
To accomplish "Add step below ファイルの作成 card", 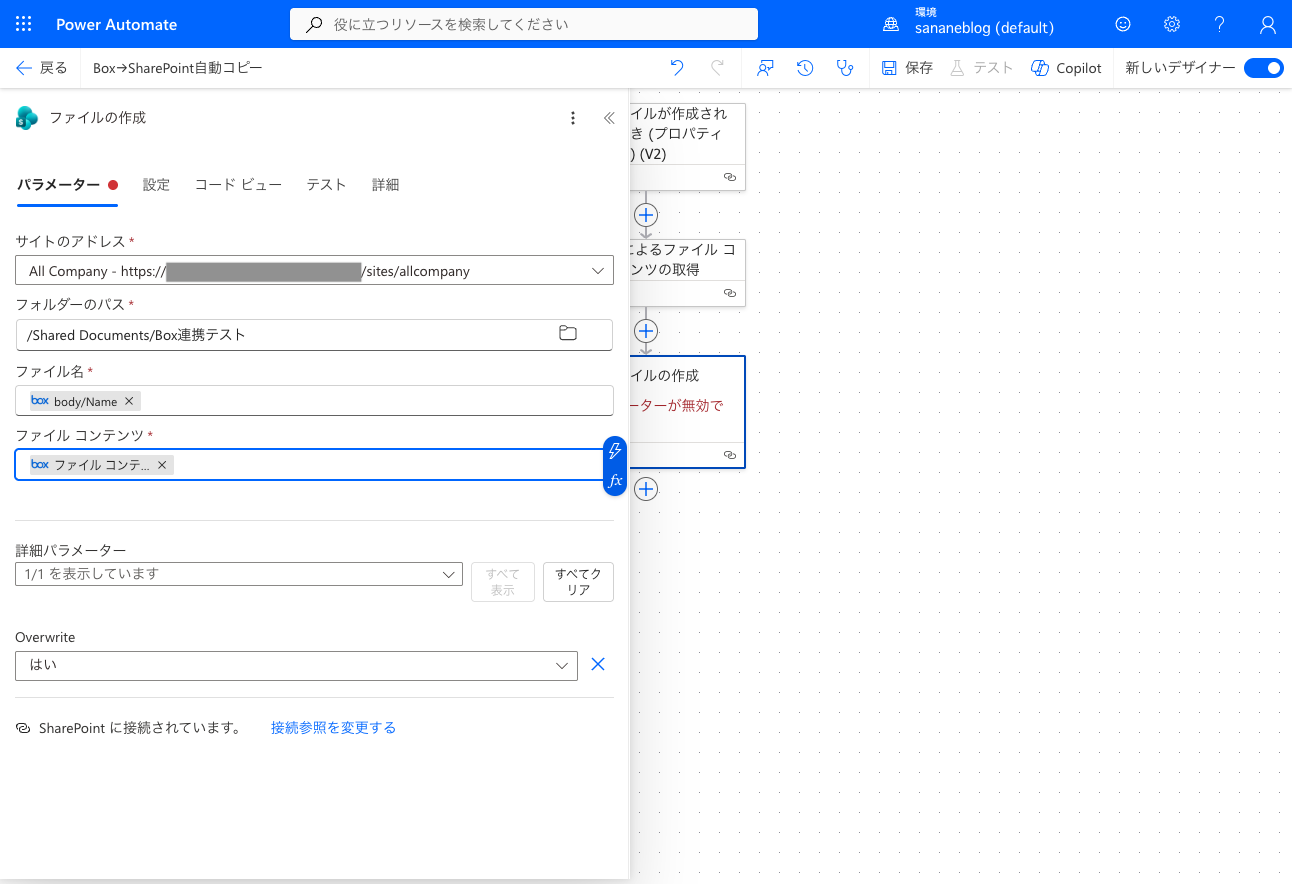I will click(646, 489).
